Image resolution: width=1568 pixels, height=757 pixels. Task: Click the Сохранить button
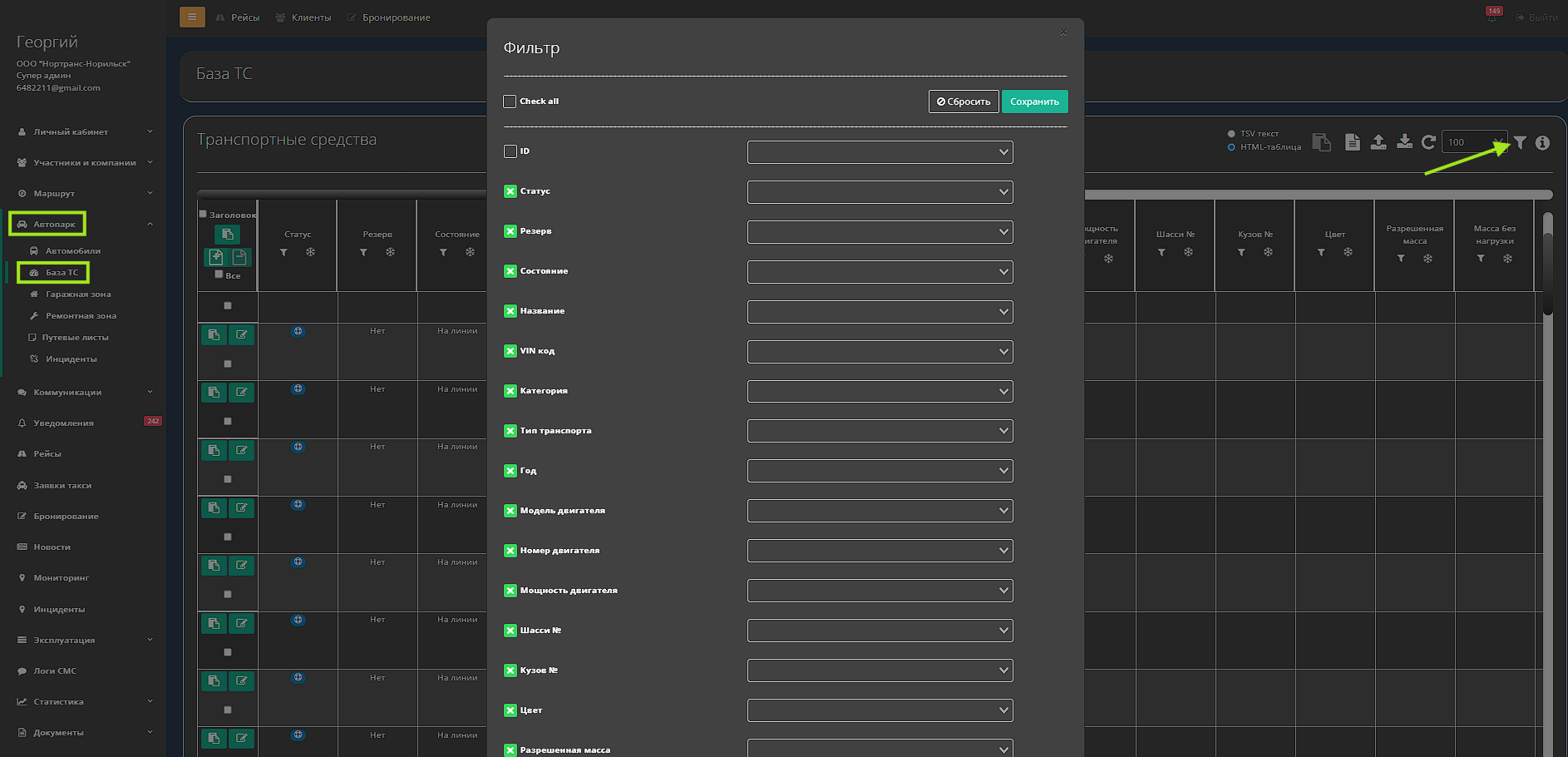[1034, 101]
